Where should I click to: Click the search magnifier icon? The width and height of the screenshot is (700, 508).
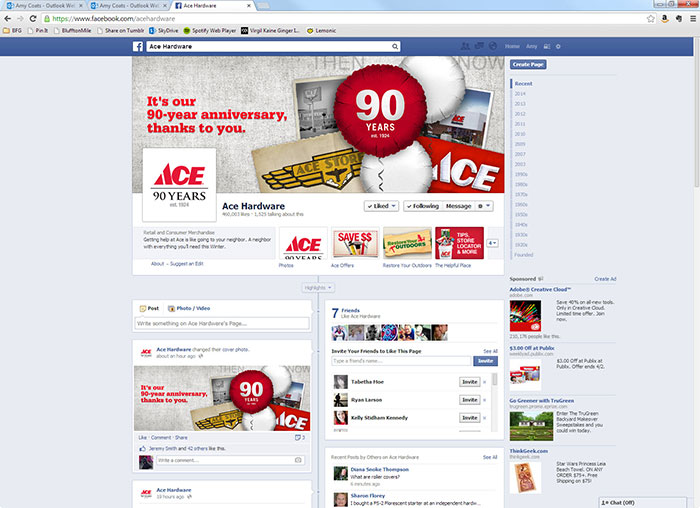395,46
